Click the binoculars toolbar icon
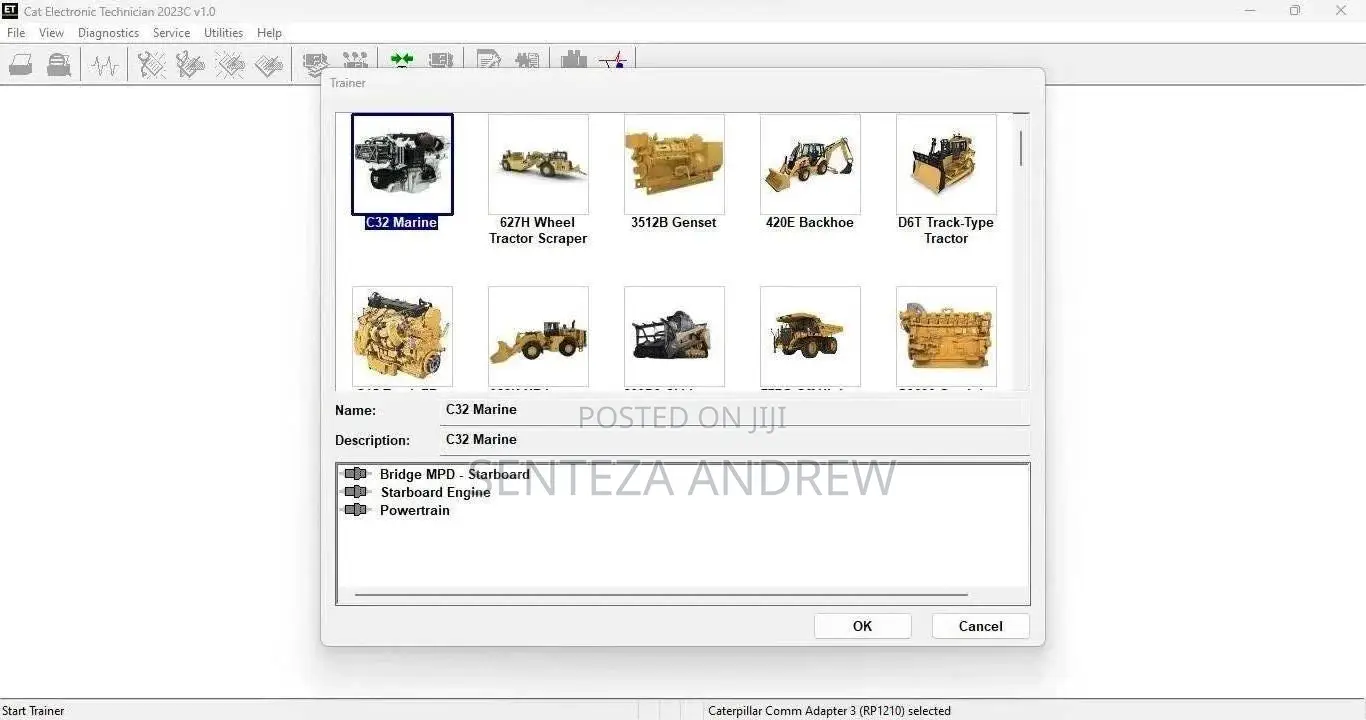 [574, 59]
